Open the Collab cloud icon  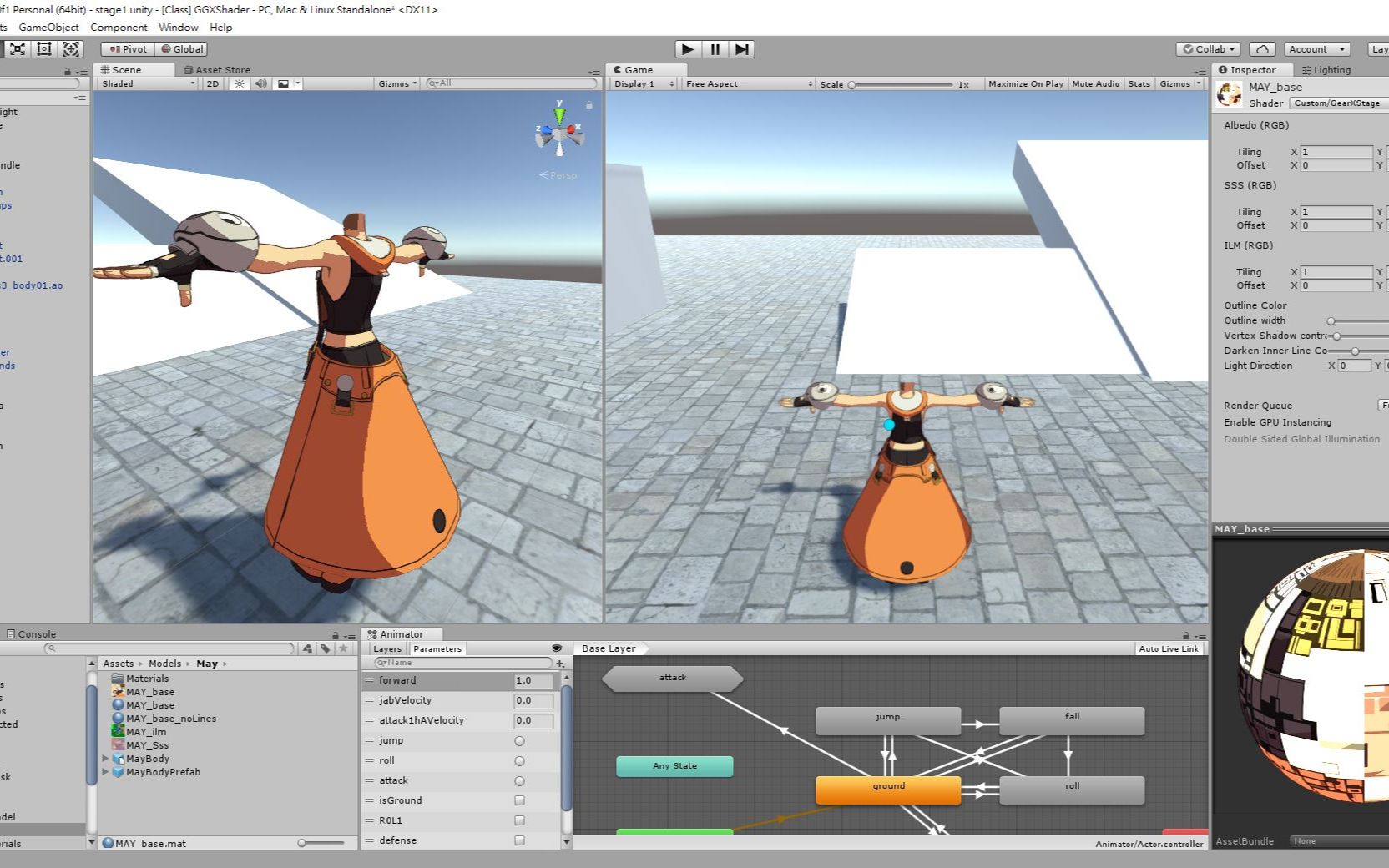tap(1261, 48)
